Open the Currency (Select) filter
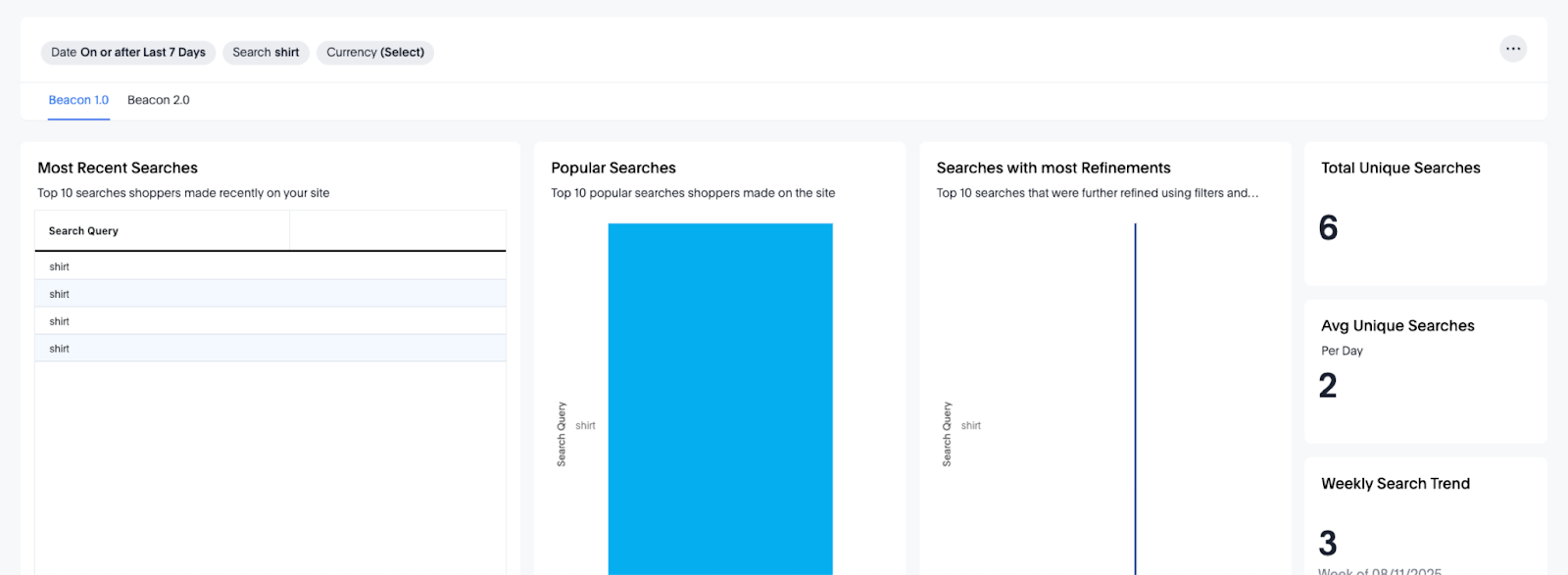The image size is (1568, 575). [374, 53]
